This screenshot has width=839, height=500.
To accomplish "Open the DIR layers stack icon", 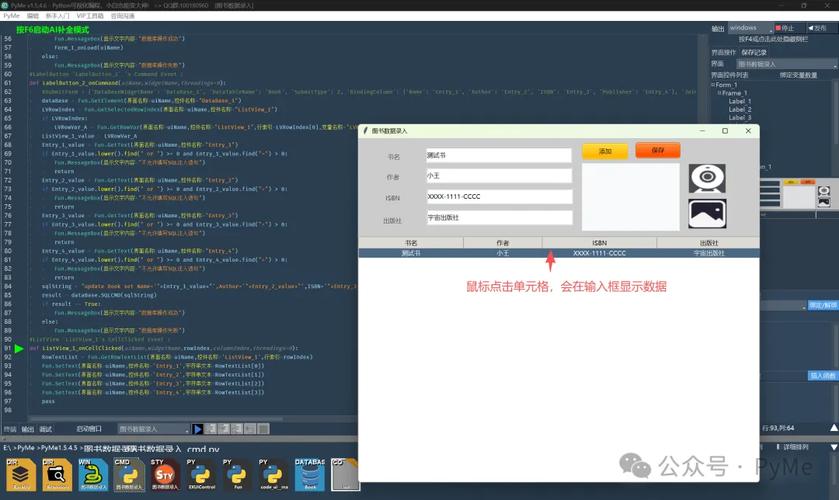I will click(21, 474).
